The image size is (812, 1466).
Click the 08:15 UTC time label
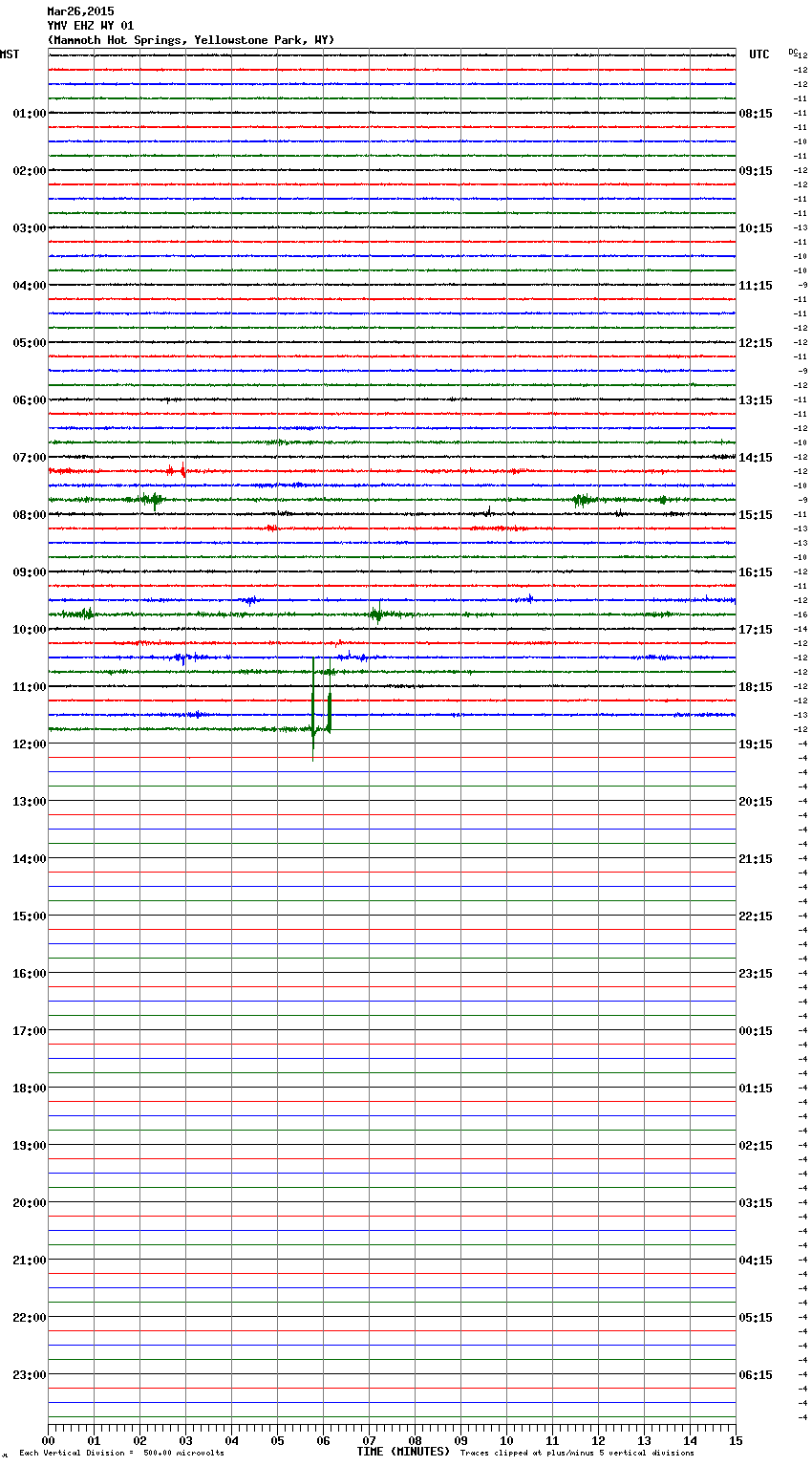click(x=756, y=114)
